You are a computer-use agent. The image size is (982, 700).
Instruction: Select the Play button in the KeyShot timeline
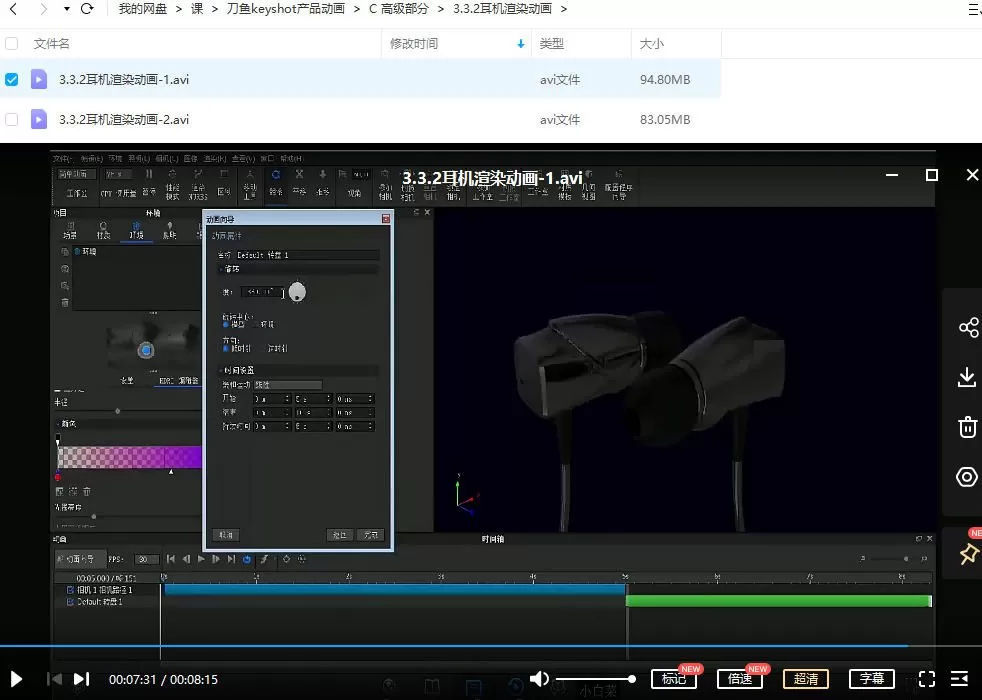pyautogui.click(x=201, y=558)
